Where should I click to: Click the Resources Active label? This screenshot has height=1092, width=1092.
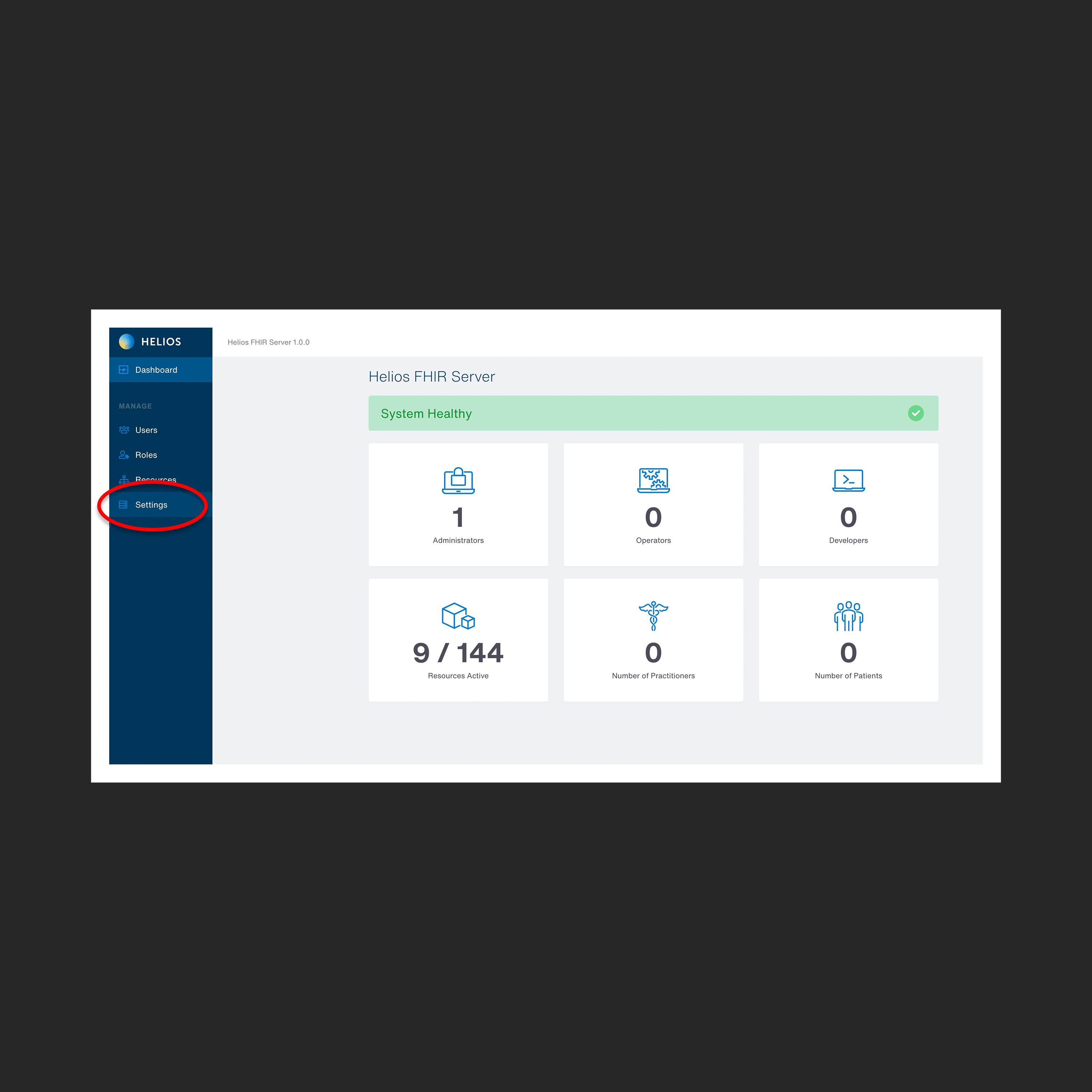click(x=458, y=676)
